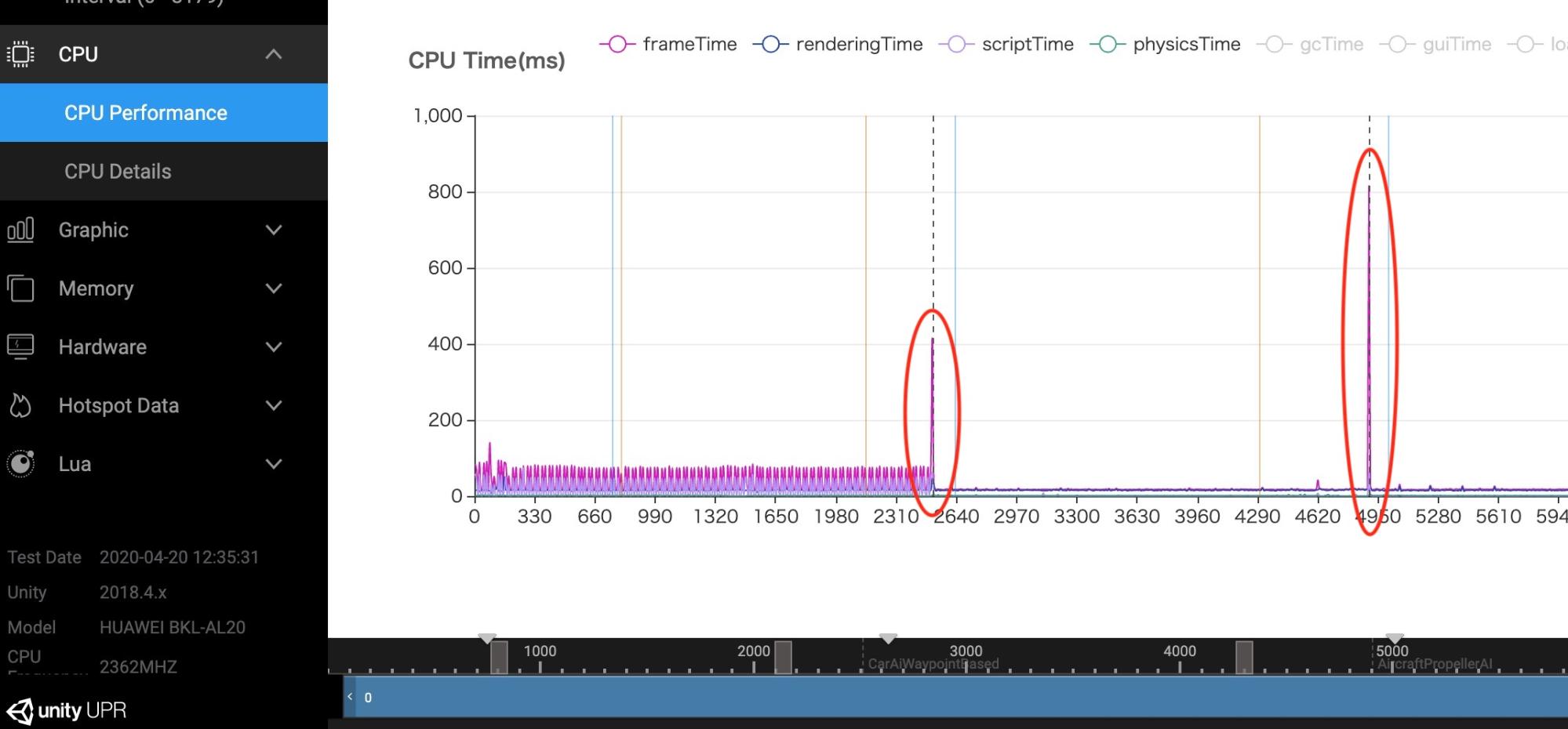Click the 3300 x-axis tick label
This screenshot has width=1568, height=729.
[x=1076, y=517]
